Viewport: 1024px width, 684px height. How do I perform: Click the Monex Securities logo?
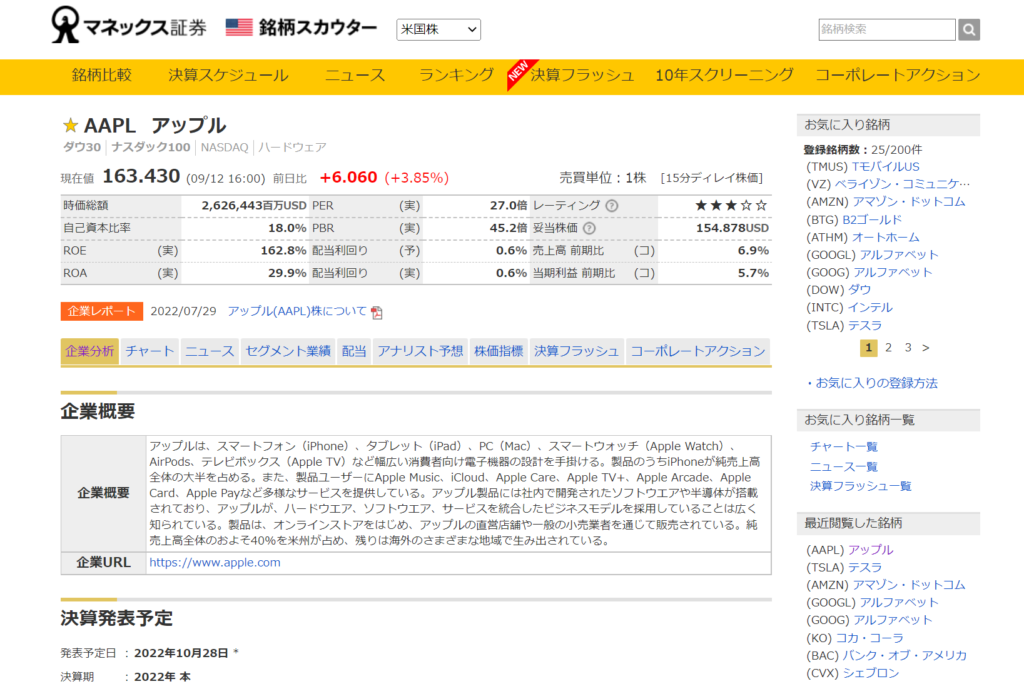(x=130, y=27)
